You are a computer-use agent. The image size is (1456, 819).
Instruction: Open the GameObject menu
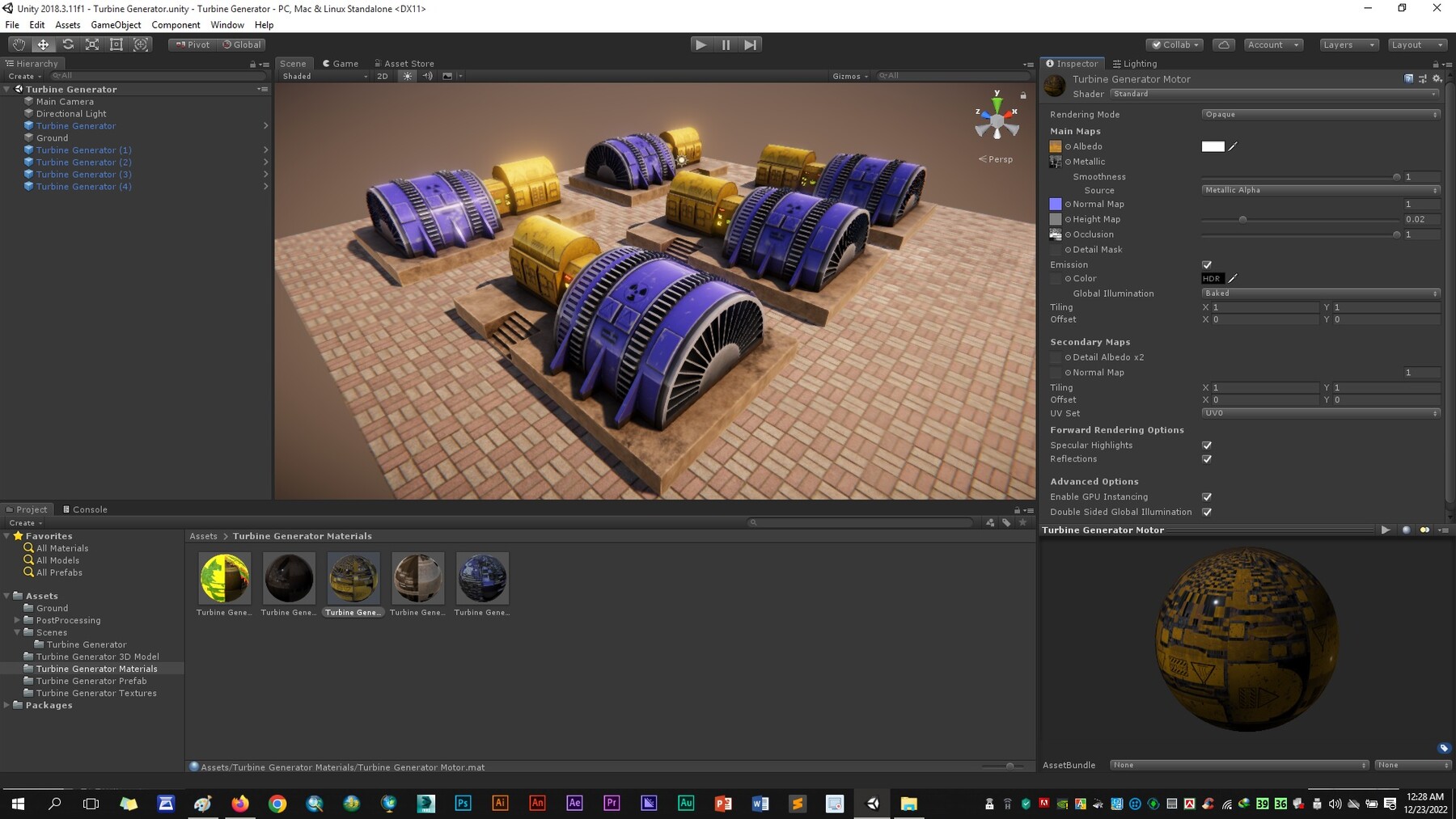coord(115,24)
